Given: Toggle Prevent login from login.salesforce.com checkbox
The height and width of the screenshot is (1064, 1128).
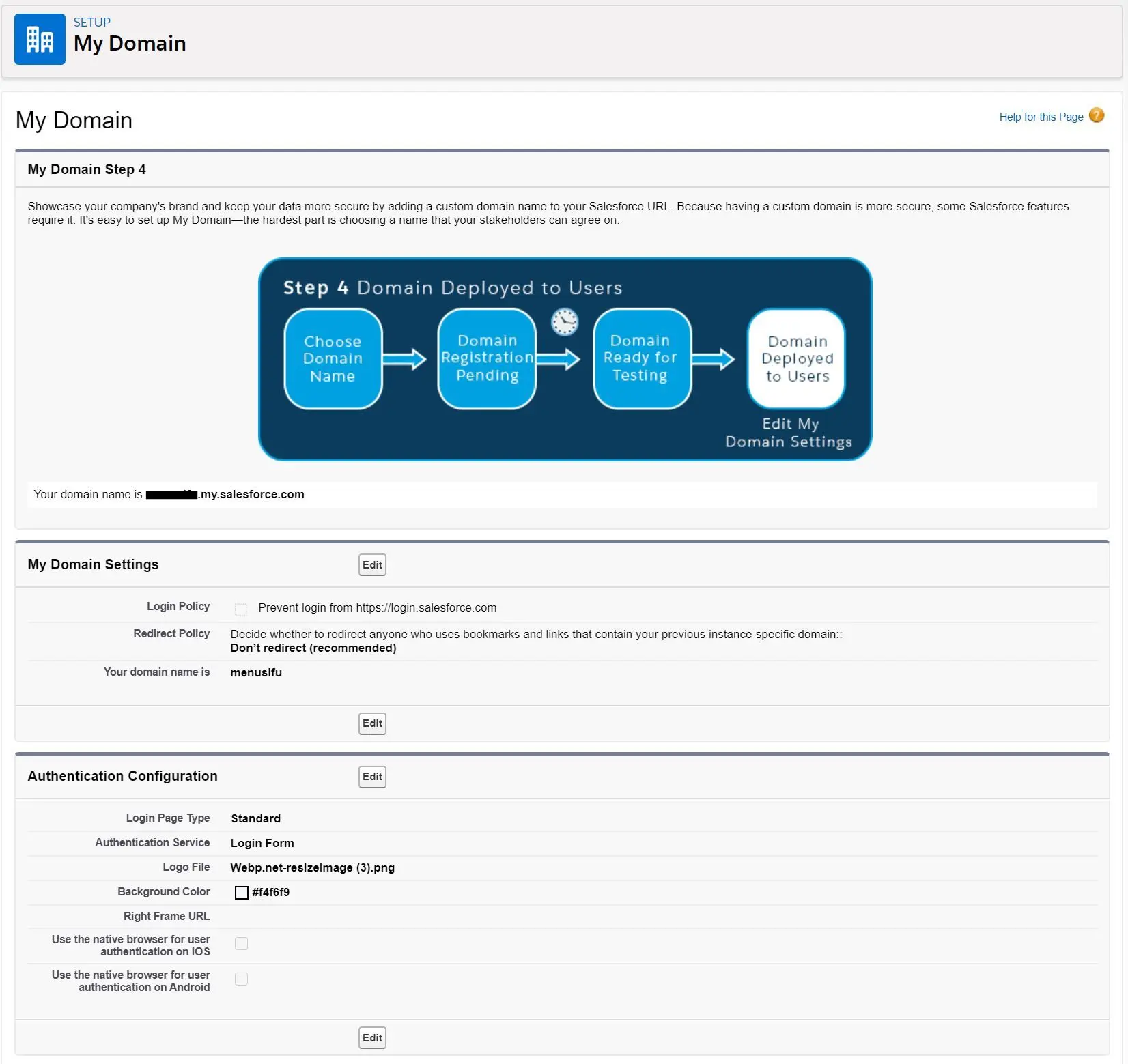Looking at the screenshot, I should [x=241, y=609].
